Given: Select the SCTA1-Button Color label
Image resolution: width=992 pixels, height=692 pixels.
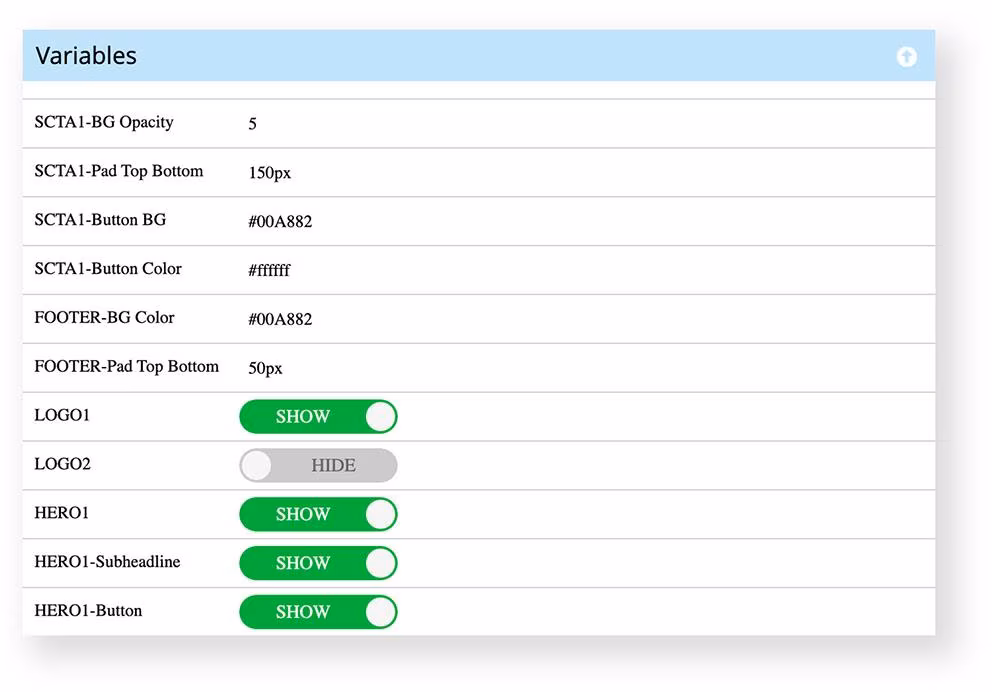Looking at the screenshot, I should pos(108,269).
